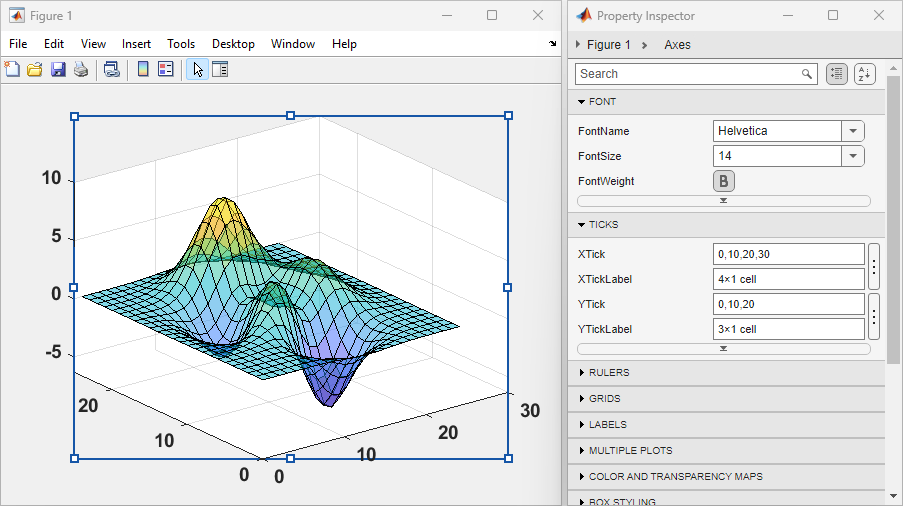
Task: Click the YTickLabel 3×1 cell field
Action: coord(788,329)
